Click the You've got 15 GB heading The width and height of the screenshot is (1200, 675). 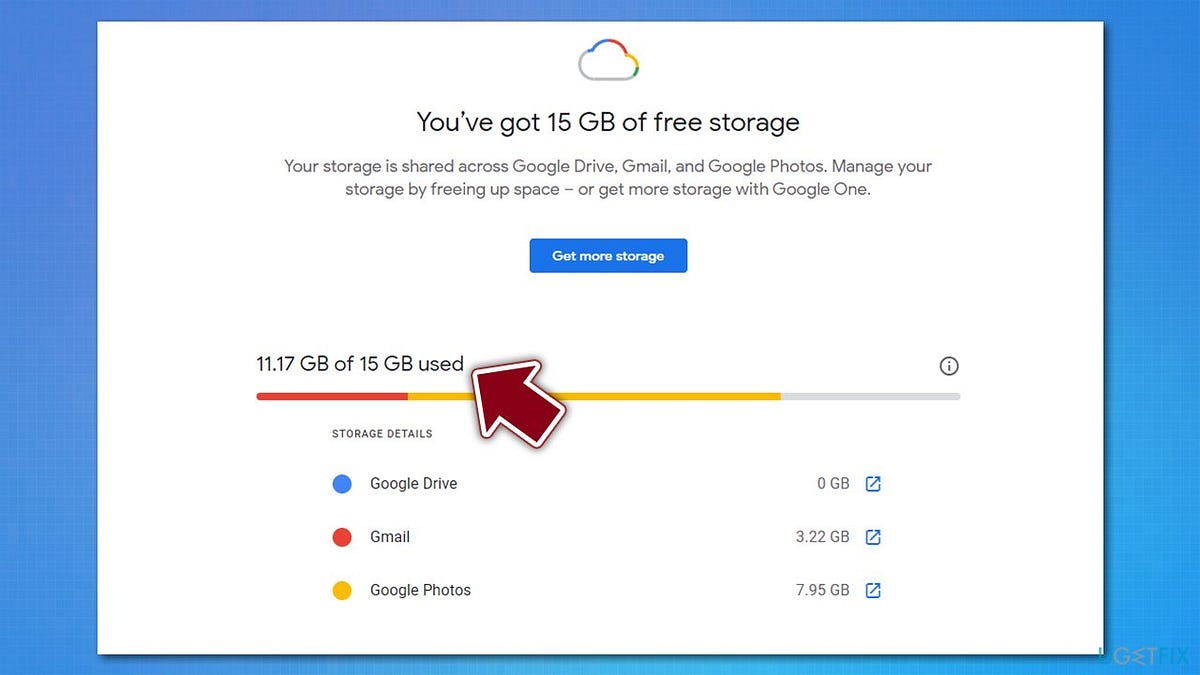(608, 123)
